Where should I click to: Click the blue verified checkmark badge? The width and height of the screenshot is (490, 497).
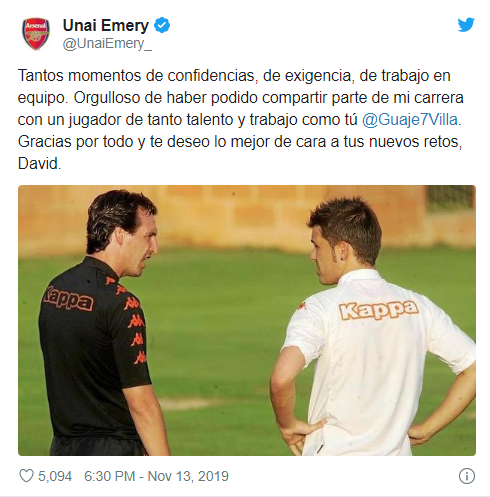162,25
